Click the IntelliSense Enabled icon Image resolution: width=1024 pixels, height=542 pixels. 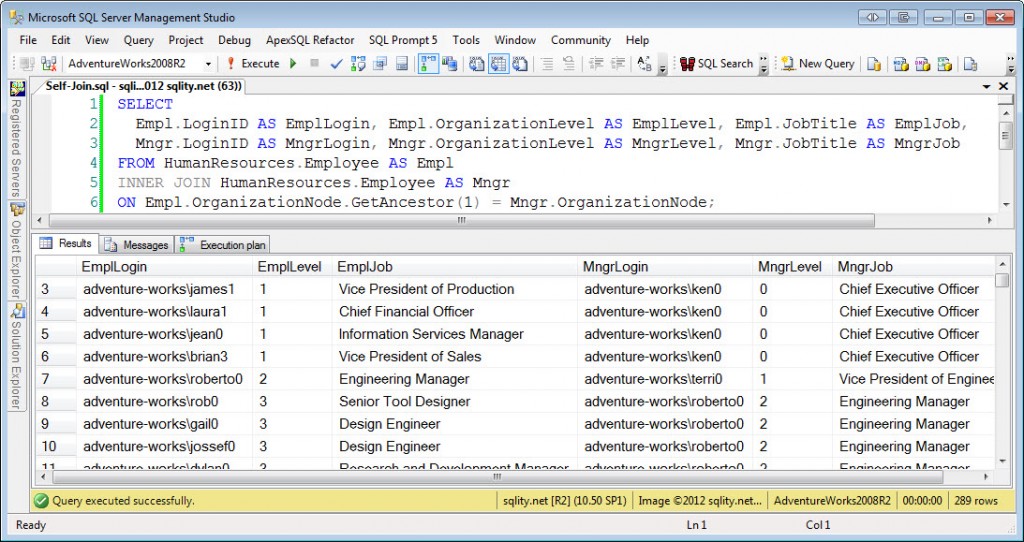coord(402,63)
